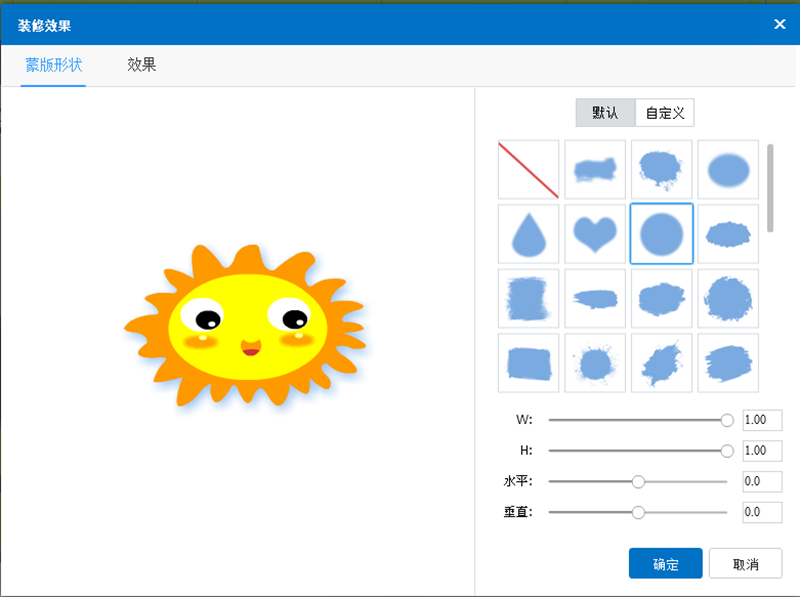Select the no-mask red diagonal option
The height and width of the screenshot is (597, 800).
[x=528, y=169]
